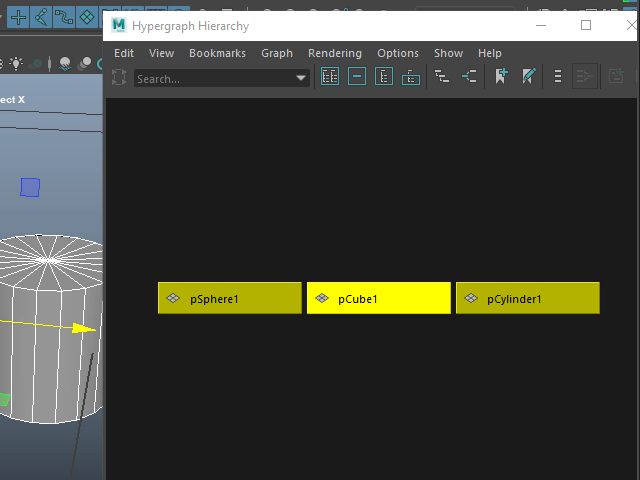Select the pCylinder1 node
640x480 pixels.
pos(527,298)
